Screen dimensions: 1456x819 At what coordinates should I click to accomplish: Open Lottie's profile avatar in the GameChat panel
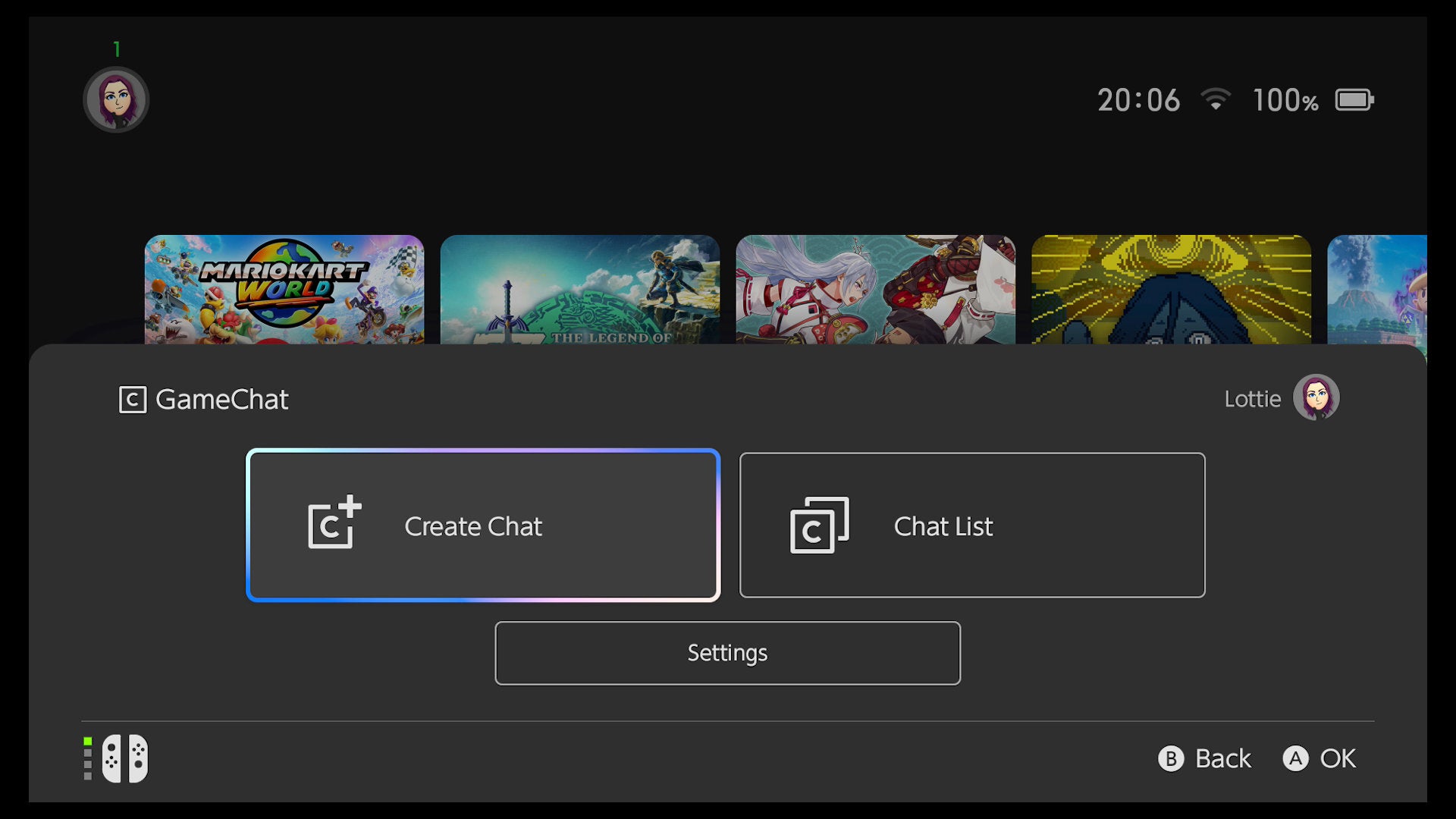[1317, 397]
